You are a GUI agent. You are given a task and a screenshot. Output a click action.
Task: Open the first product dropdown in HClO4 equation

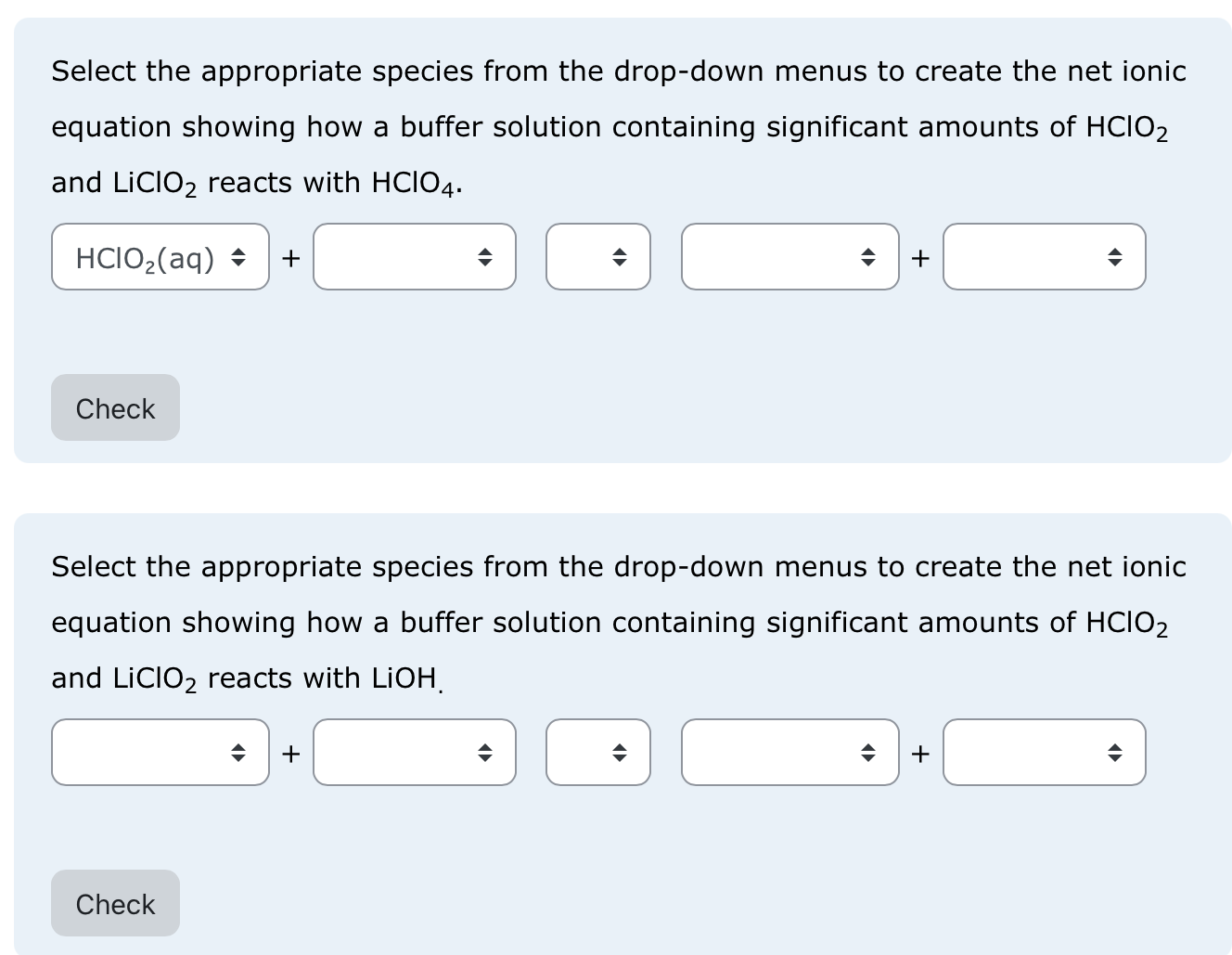(789, 257)
